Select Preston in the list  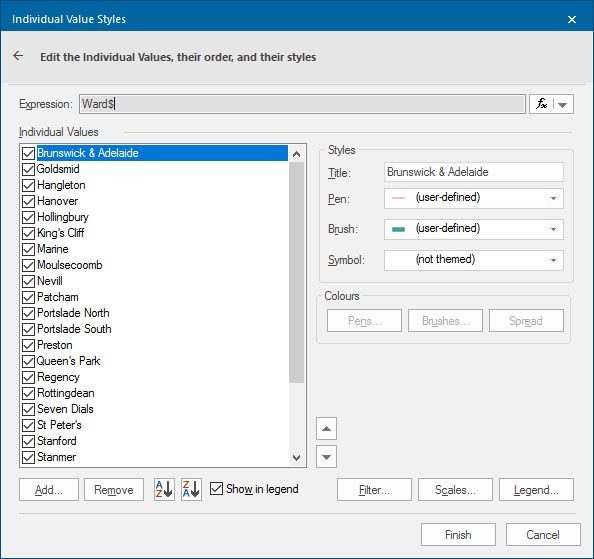click(x=55, y=345)
